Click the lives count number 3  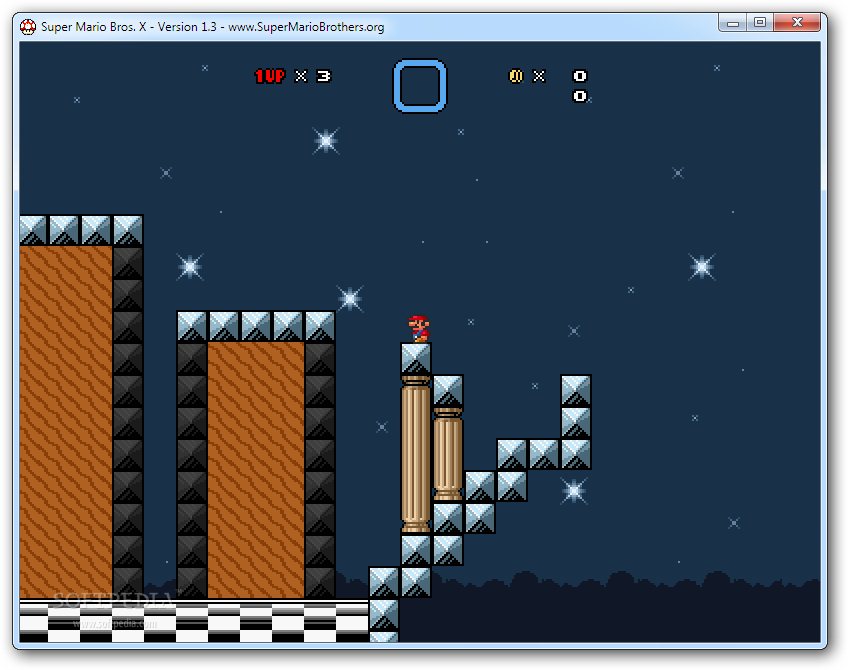tap(323, 76)
